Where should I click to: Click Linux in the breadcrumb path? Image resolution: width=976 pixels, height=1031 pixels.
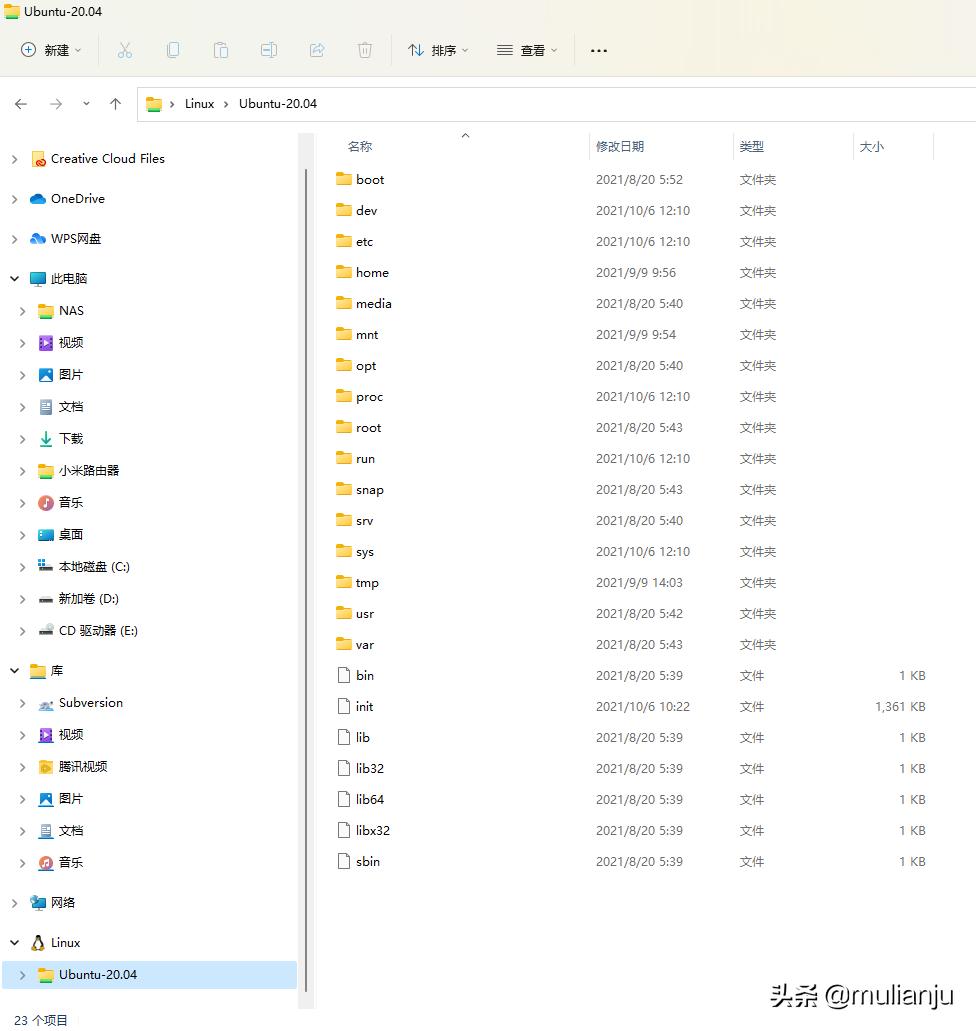click(x=199, y=103)
